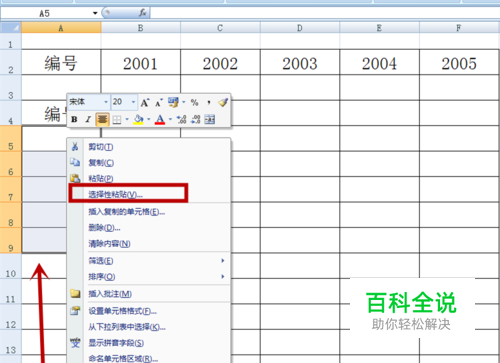The width and height of the screenshot is (500, 363).
Task: Choose 插入批注(M) from context menu
Action: pos(149,294)
